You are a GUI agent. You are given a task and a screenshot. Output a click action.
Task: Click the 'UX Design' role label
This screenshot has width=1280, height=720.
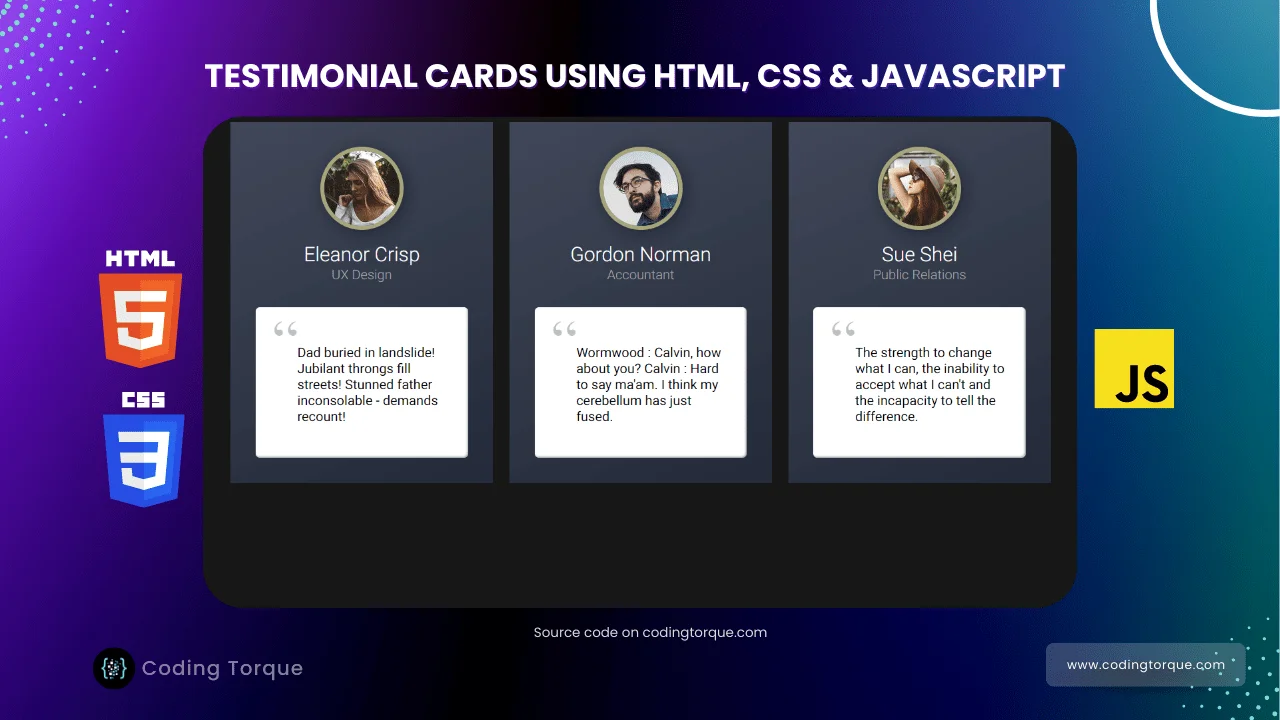[x=362, y=275]
